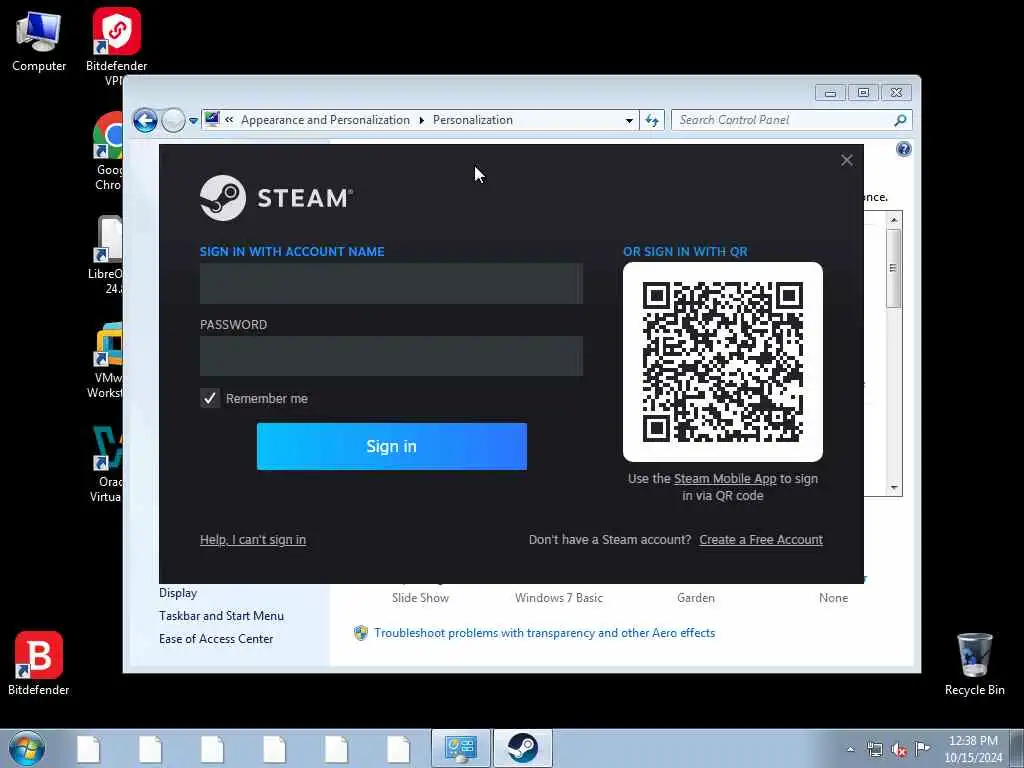Select the Computer desktop icon
Image resolution: width=1024 pixels, height=768 pixels.
point(39,41)
